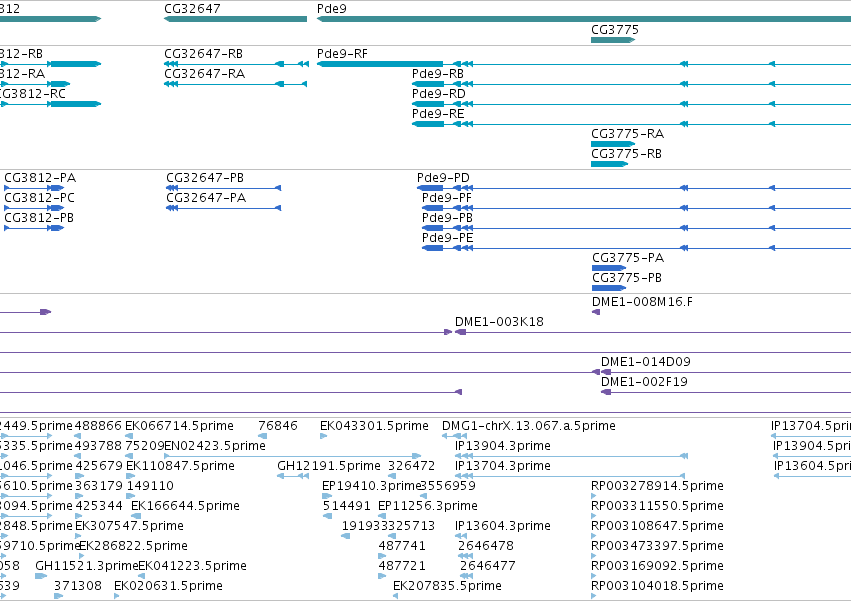This screenshot has height=601, width=851.
Task: Click the EK207835.5prime EST label
Action: (447, 586)
